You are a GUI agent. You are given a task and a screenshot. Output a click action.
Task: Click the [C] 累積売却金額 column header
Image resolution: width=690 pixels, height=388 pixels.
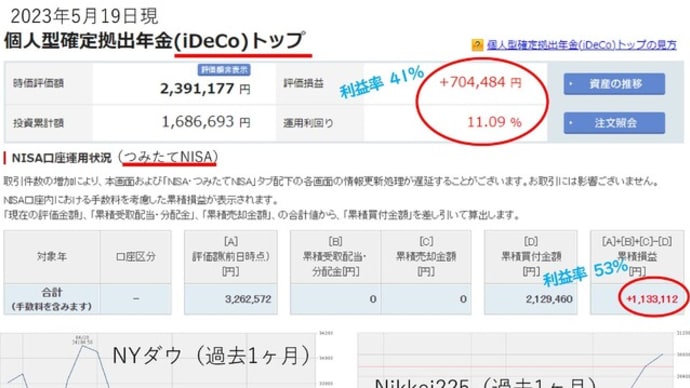coord(426,257)
